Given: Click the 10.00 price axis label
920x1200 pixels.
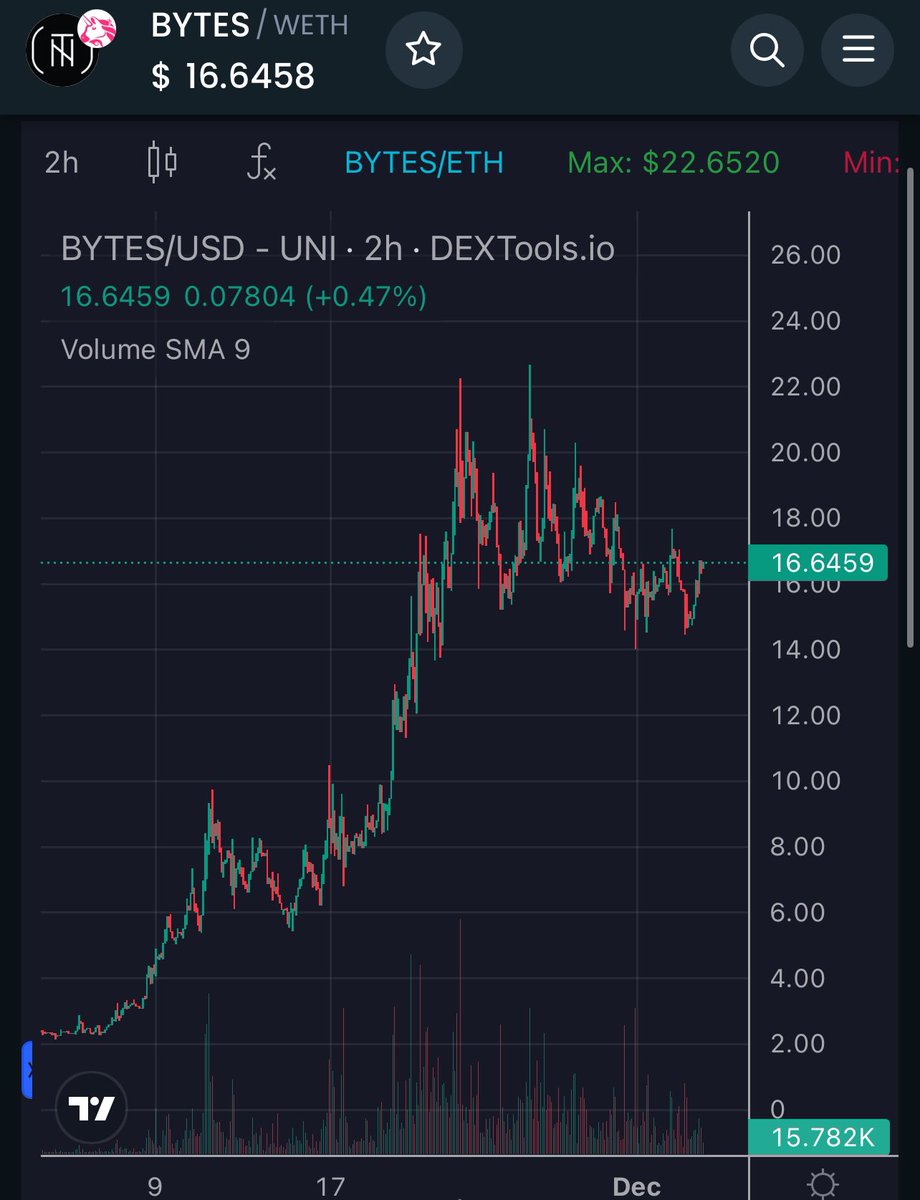Looking at the screenshot, I should 806,781.
